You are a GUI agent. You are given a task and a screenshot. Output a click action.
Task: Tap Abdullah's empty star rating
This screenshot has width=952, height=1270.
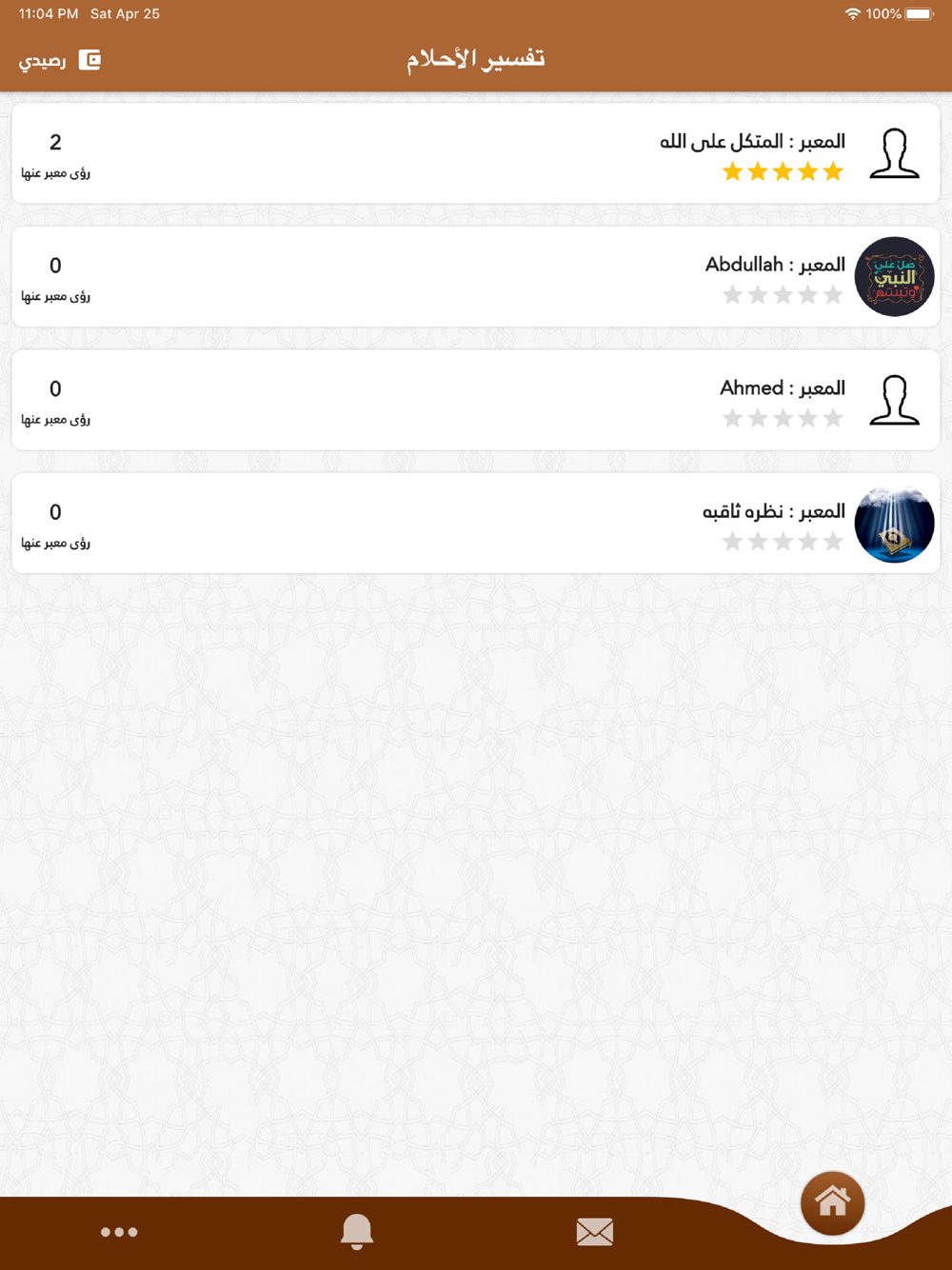pos(783,295)
